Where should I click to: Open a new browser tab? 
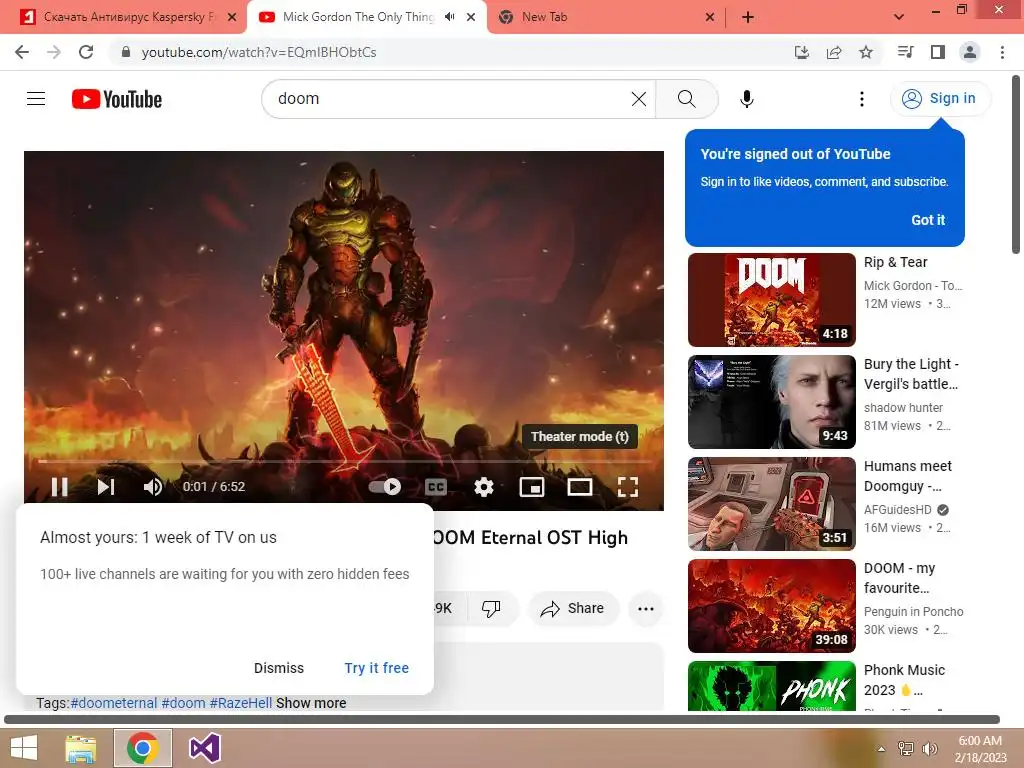coord(748,17)
